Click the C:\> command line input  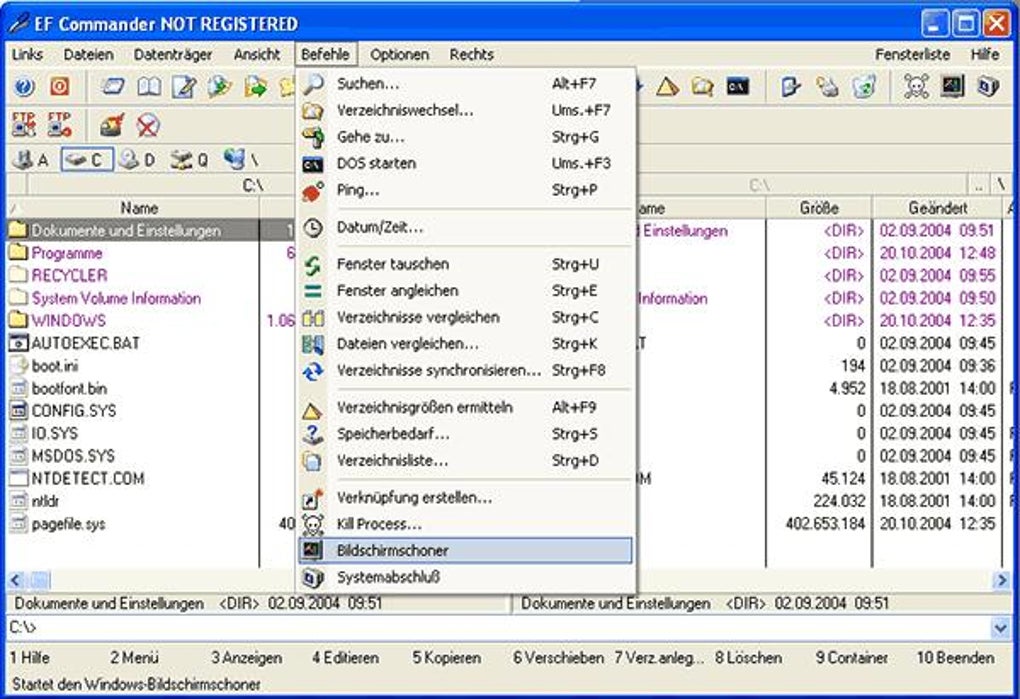[498, 628]
